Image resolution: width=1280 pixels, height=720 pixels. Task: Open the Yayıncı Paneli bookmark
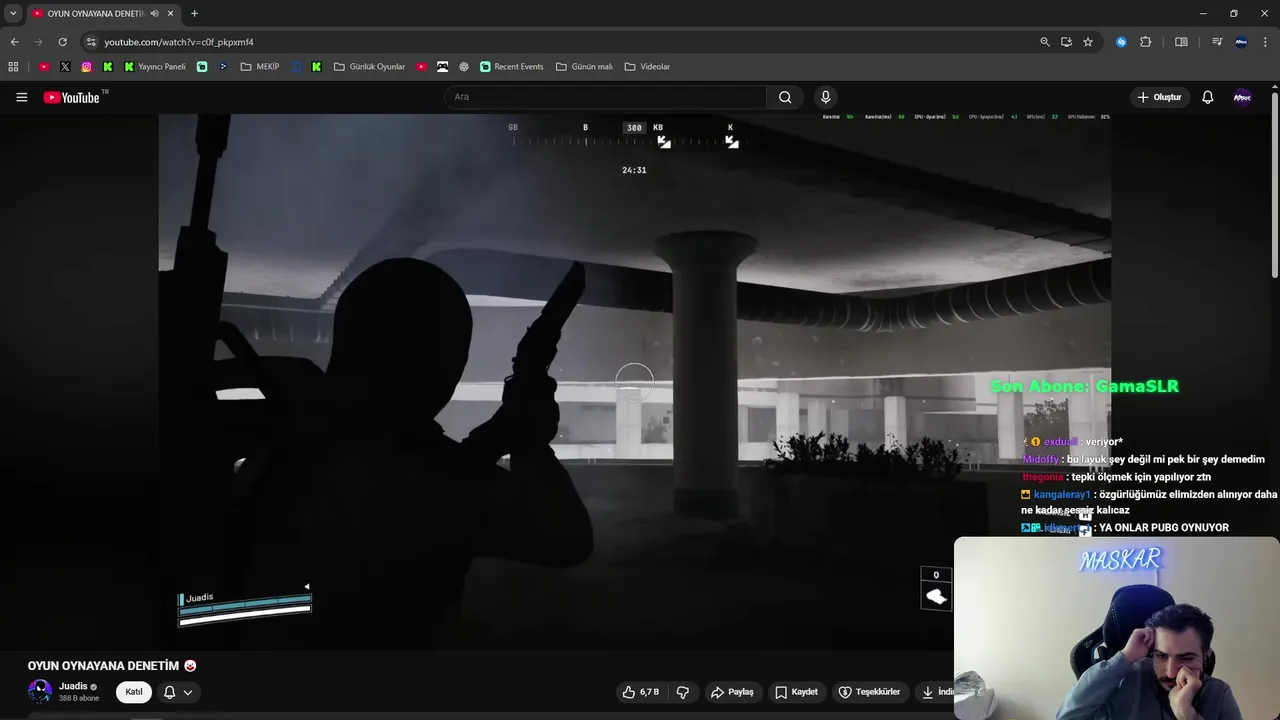click(x=155, y=67)
